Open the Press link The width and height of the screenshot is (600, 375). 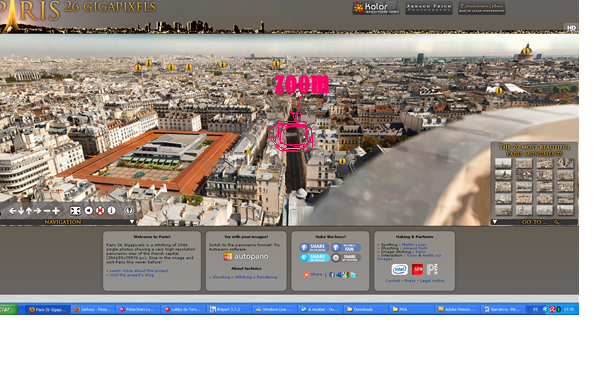point(410,280)
